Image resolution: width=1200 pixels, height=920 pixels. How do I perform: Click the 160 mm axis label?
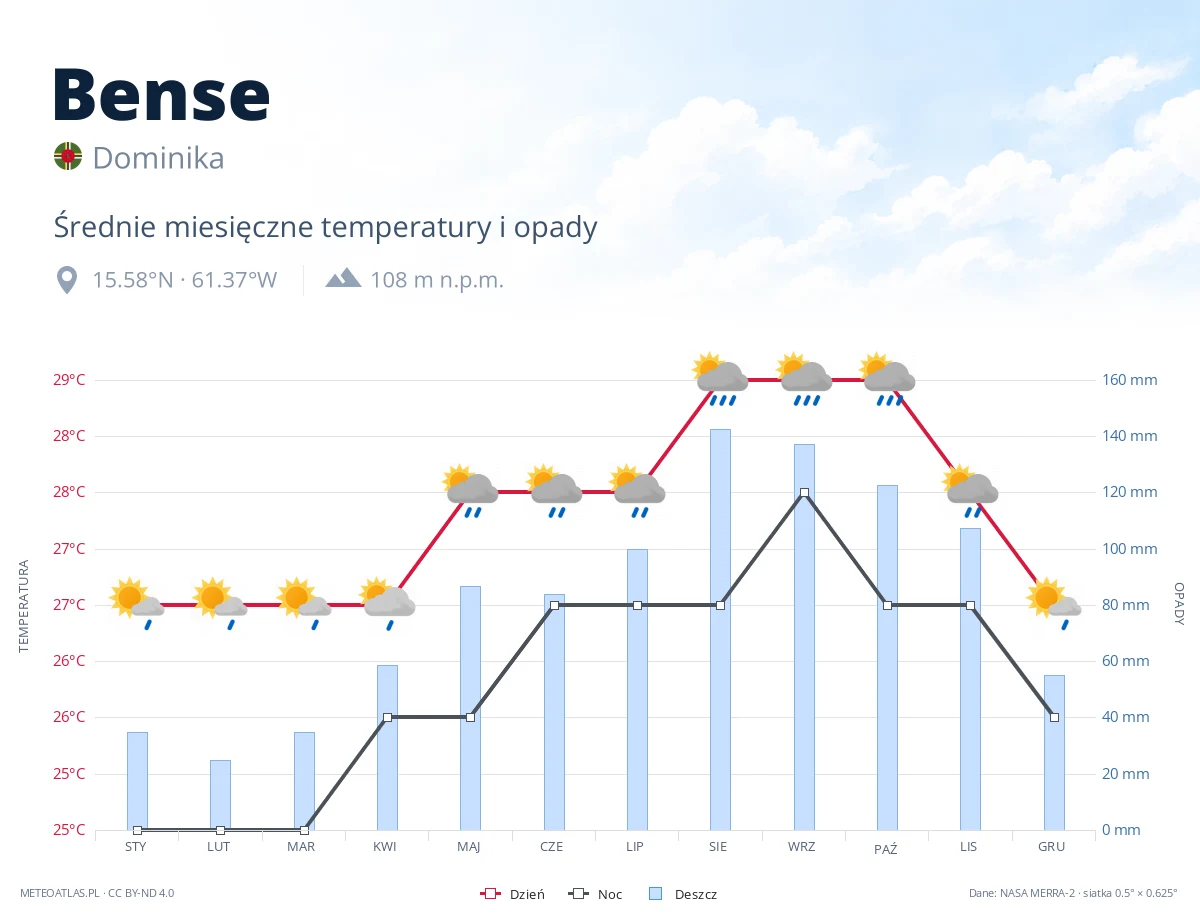pos(1130,380)
